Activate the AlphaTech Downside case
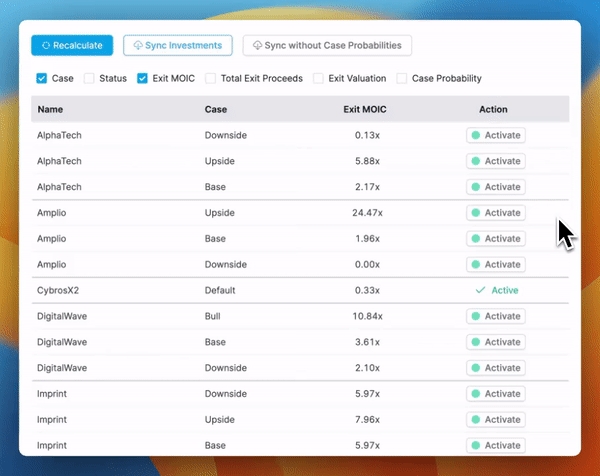This screenshot has height=476, width=600. pos(496,135)
